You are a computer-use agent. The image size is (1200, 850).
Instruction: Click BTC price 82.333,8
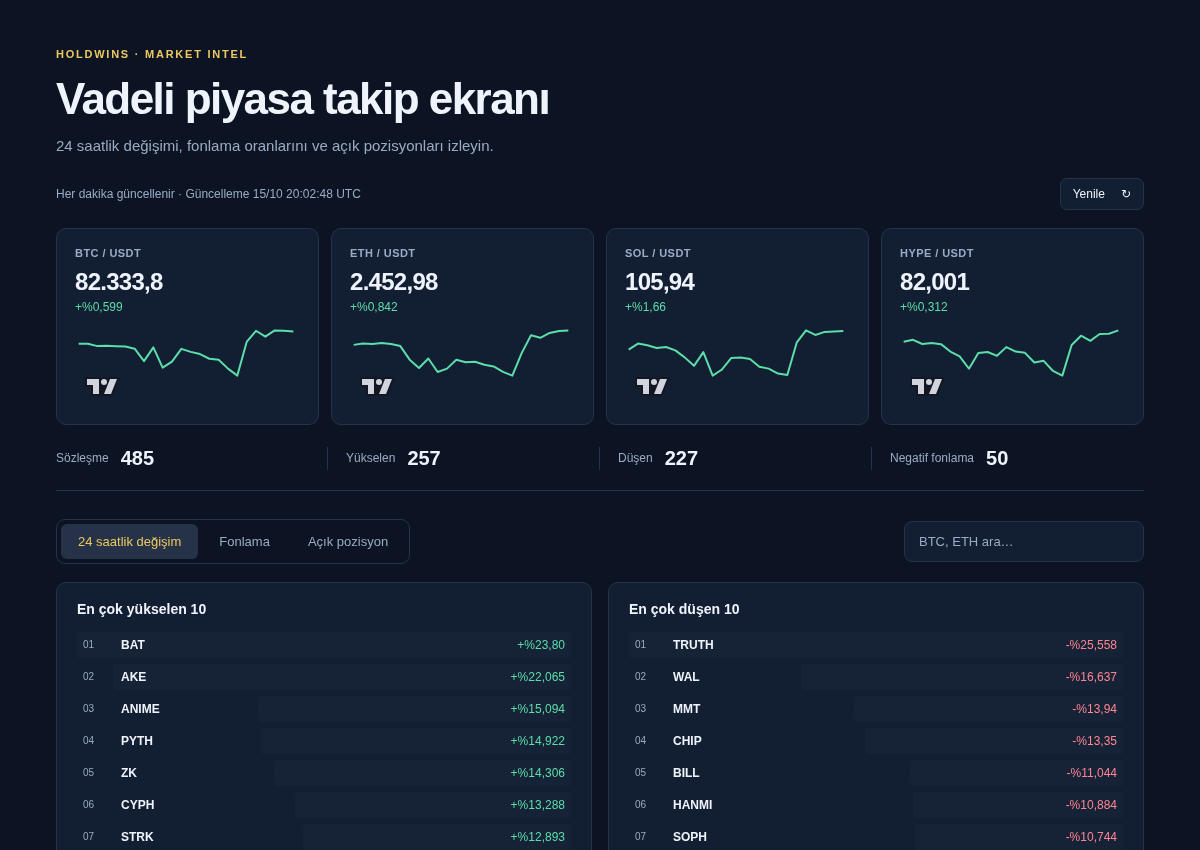pyautogui.click(x=119, y=282)
